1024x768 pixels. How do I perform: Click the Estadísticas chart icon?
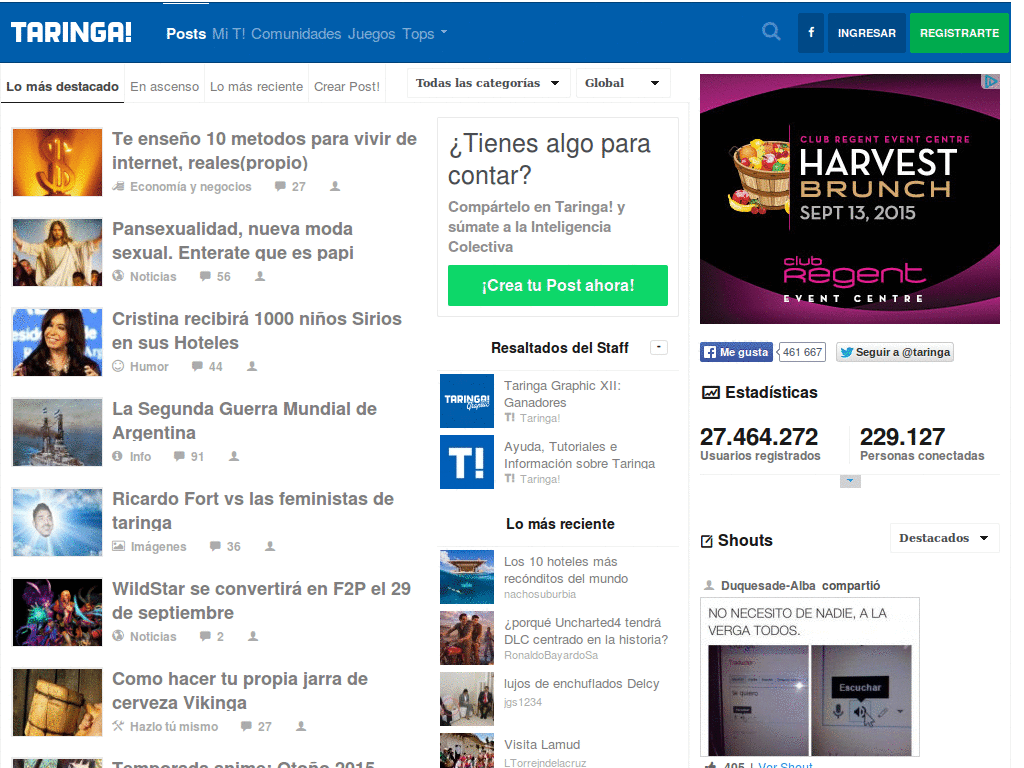point(711,392)
